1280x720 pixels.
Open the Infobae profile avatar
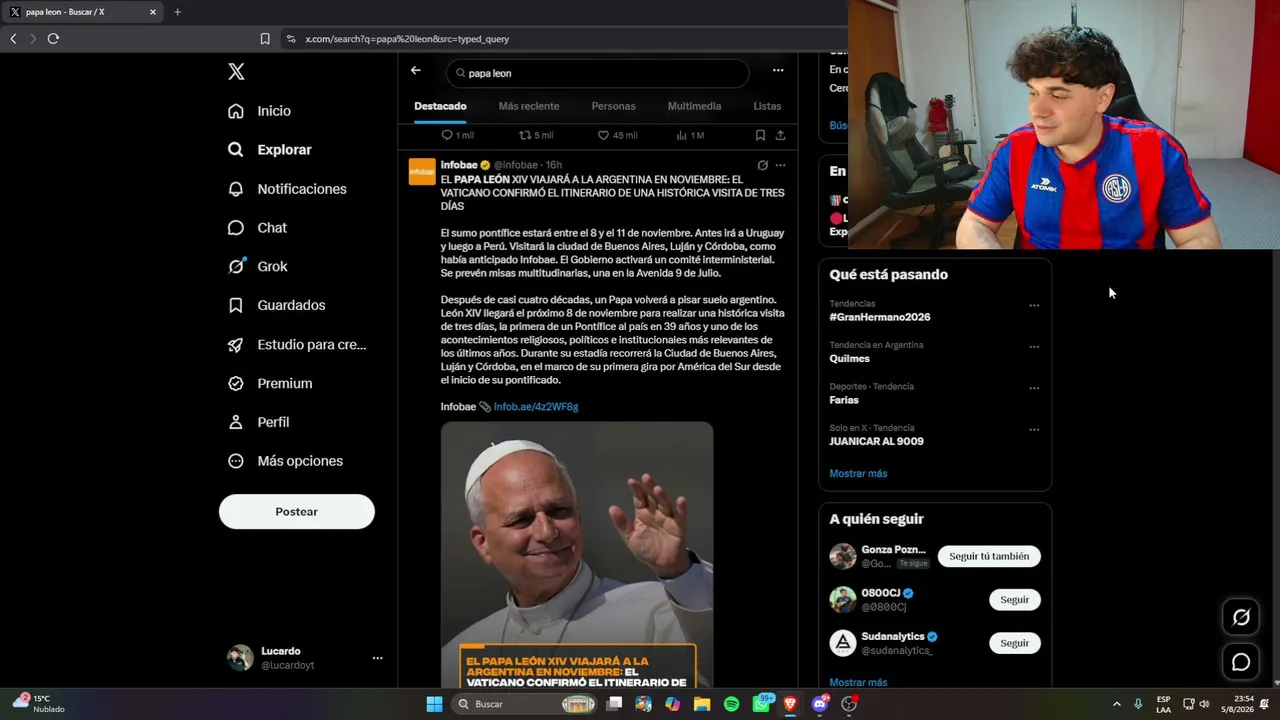pyautogui.click(x=422, y=172)
